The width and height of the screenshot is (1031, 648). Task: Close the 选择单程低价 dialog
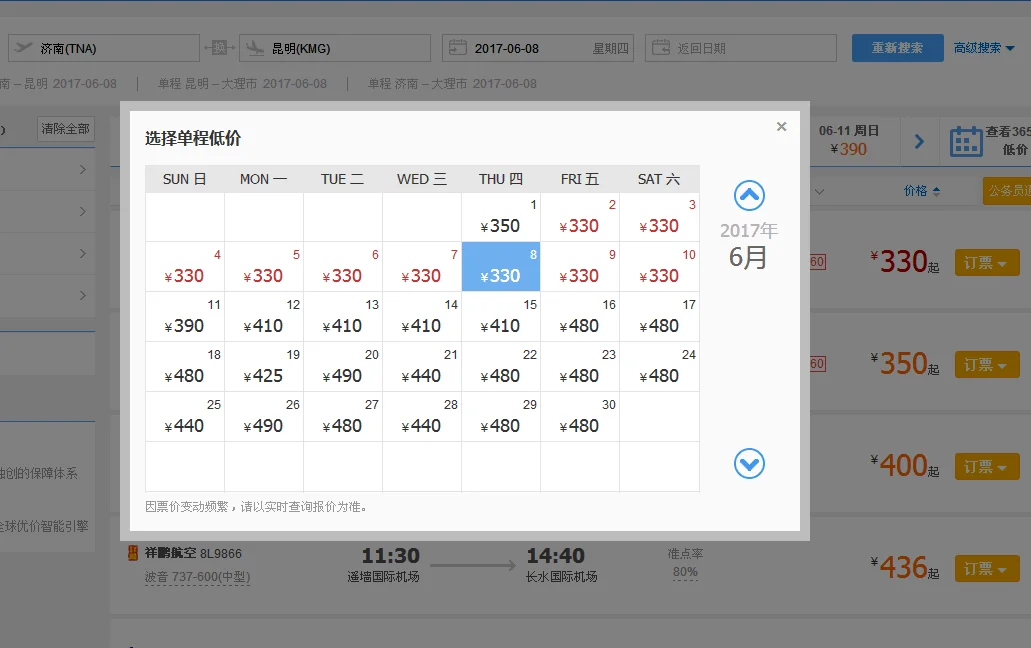pyautogui.click(x=781, y=126)
